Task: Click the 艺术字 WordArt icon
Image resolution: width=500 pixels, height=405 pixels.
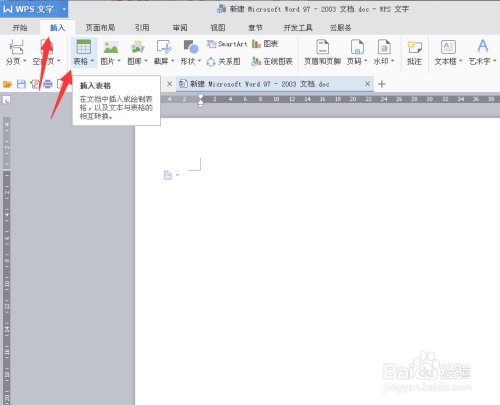Action: tap(483, 47)
